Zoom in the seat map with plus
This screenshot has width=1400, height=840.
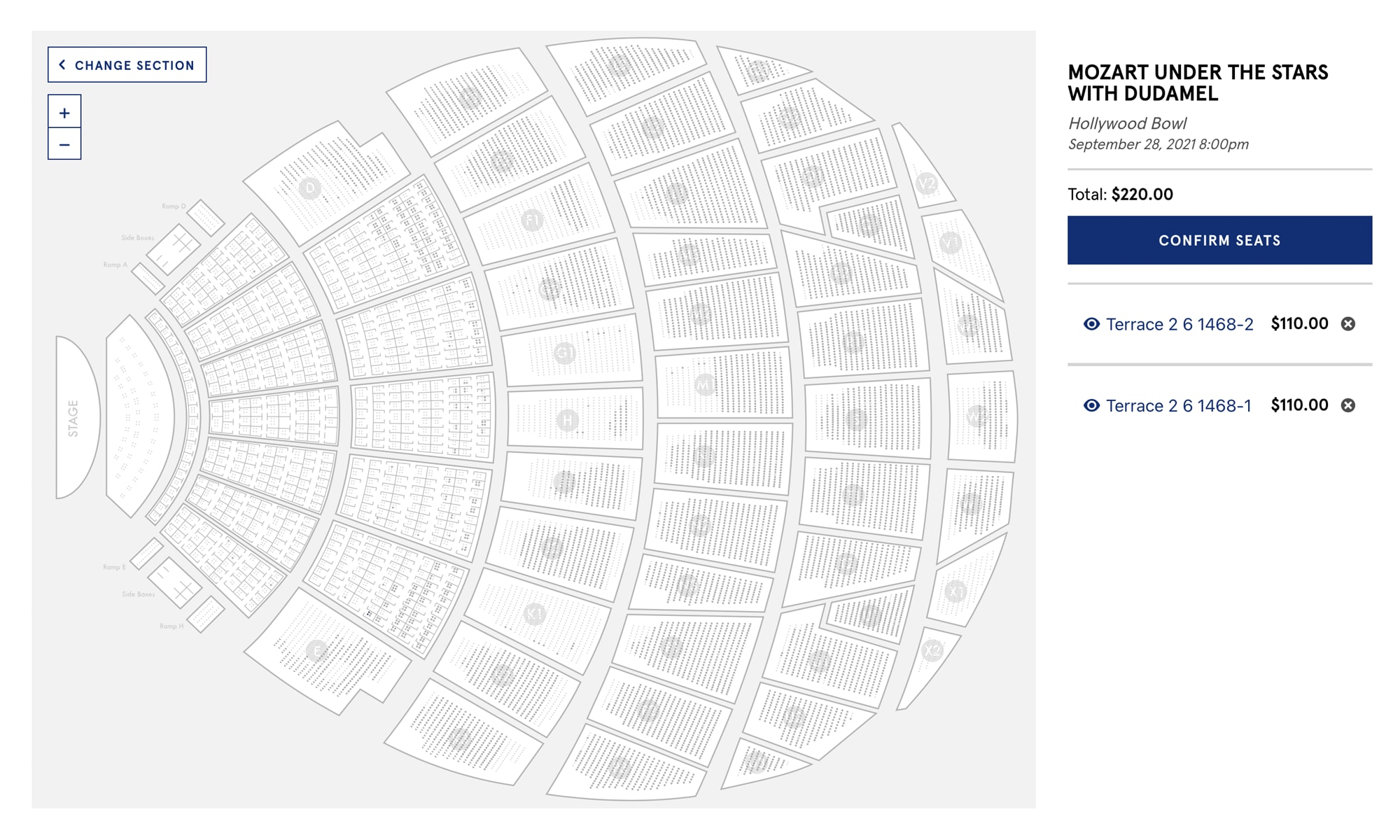[x=64, y=112]
